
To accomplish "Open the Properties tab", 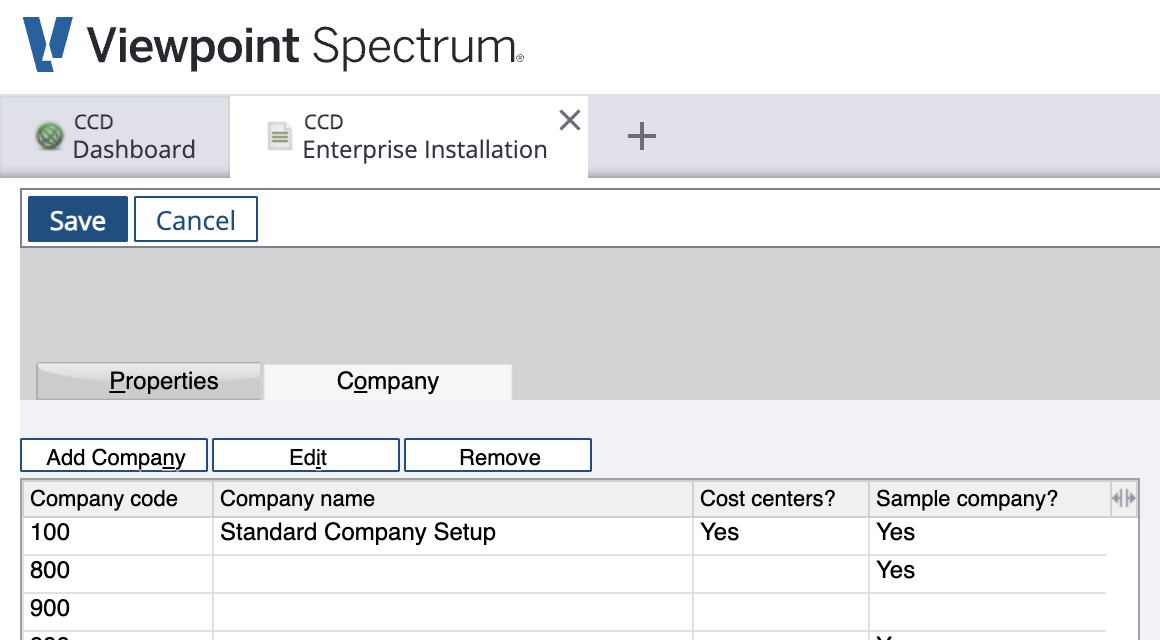I will click(x=149, y=381).
